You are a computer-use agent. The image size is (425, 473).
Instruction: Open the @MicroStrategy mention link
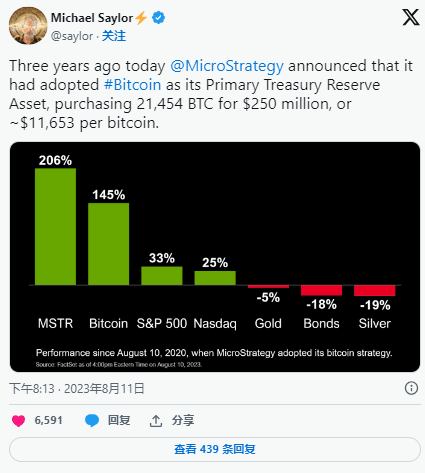227,66
